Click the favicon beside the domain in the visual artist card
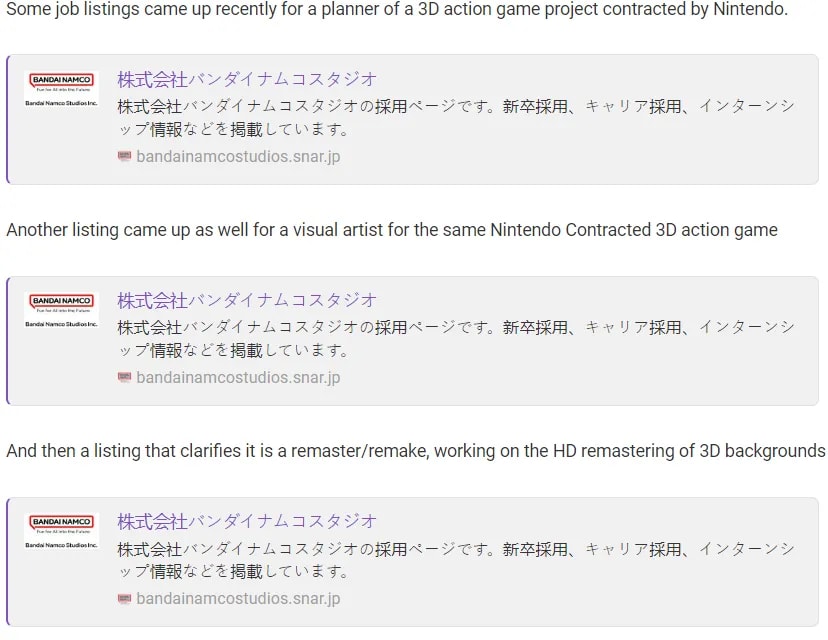The width and height of the screenshot is (828, 640). click(124, 377)
